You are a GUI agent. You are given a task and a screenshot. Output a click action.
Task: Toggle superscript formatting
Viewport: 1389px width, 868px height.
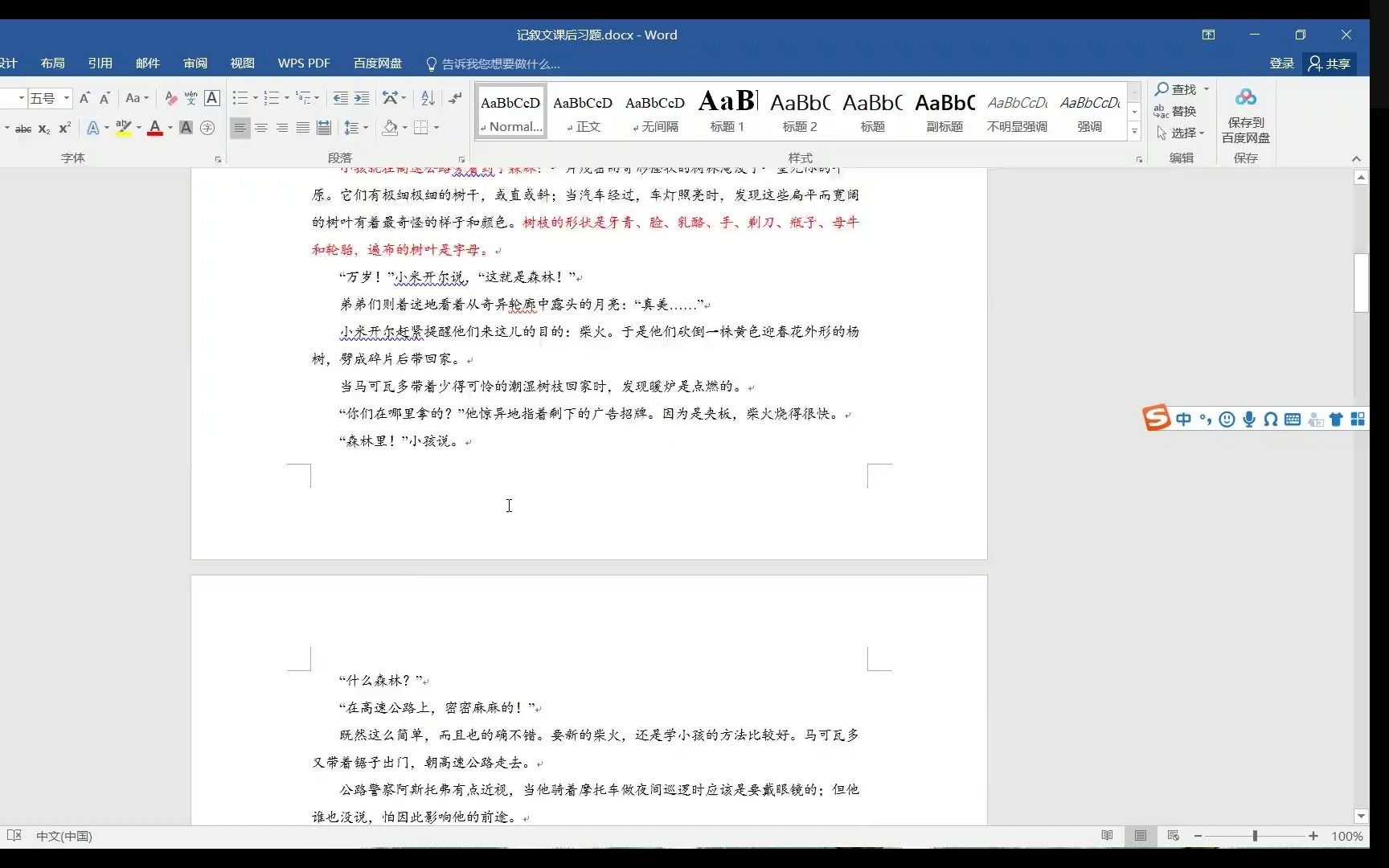(65, 128)
